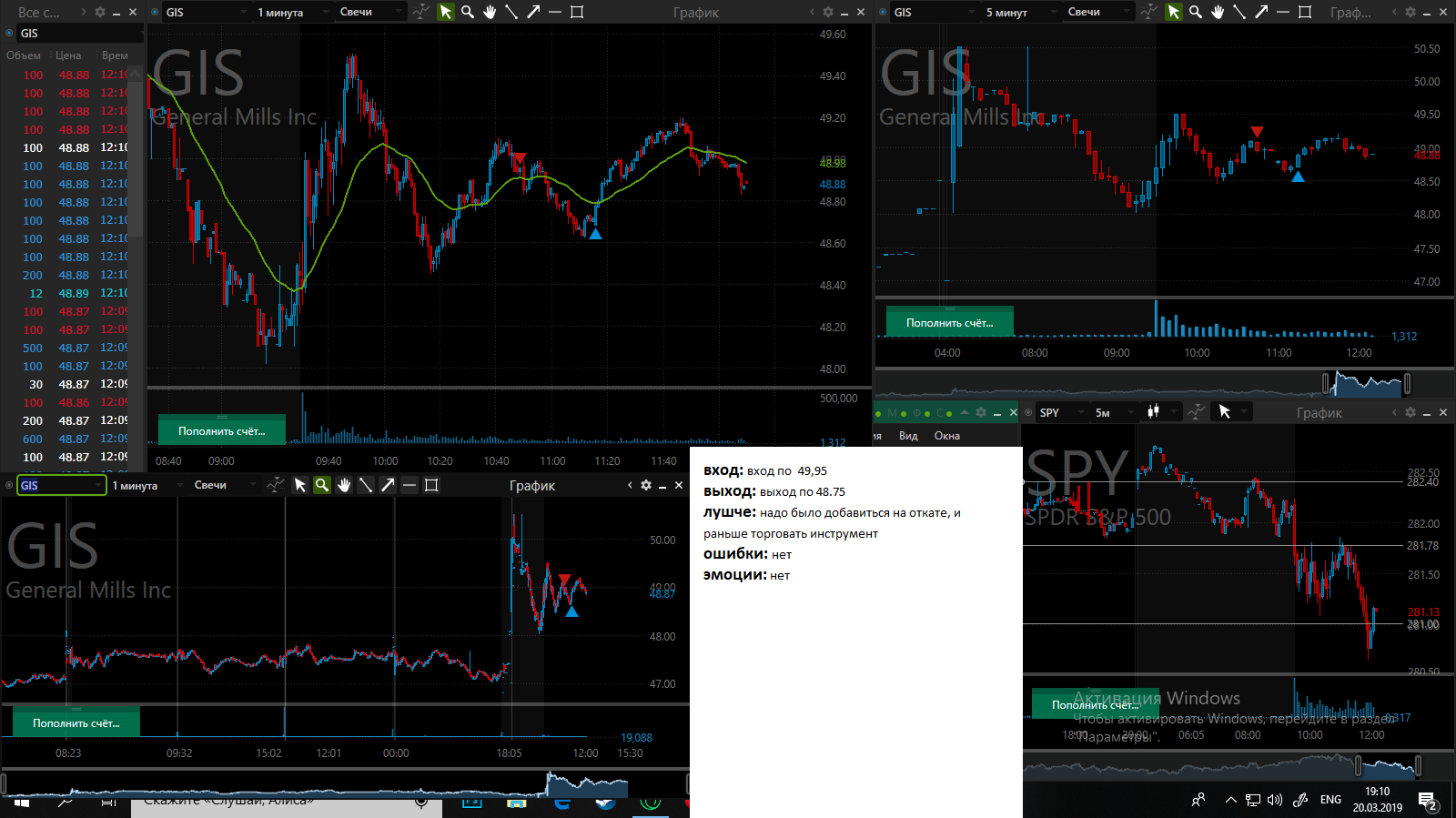The image size is (1456, 818).
Task: Toggle link indicator in time and sales panel
Action: click(10, 33)
